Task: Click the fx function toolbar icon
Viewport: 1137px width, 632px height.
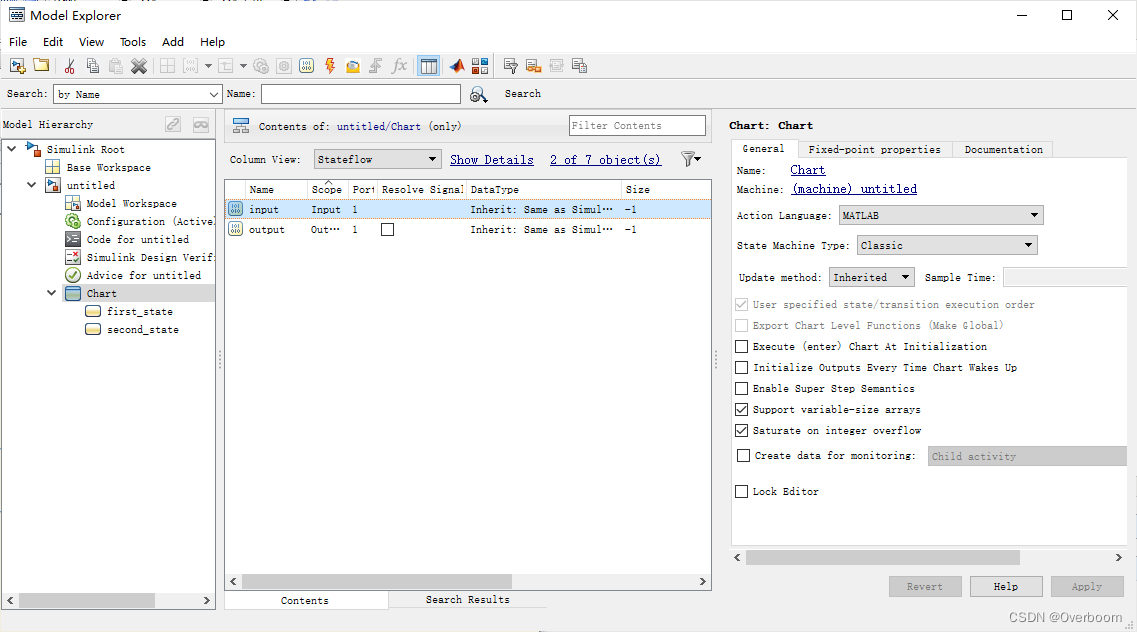Action: tap(400, 66)
